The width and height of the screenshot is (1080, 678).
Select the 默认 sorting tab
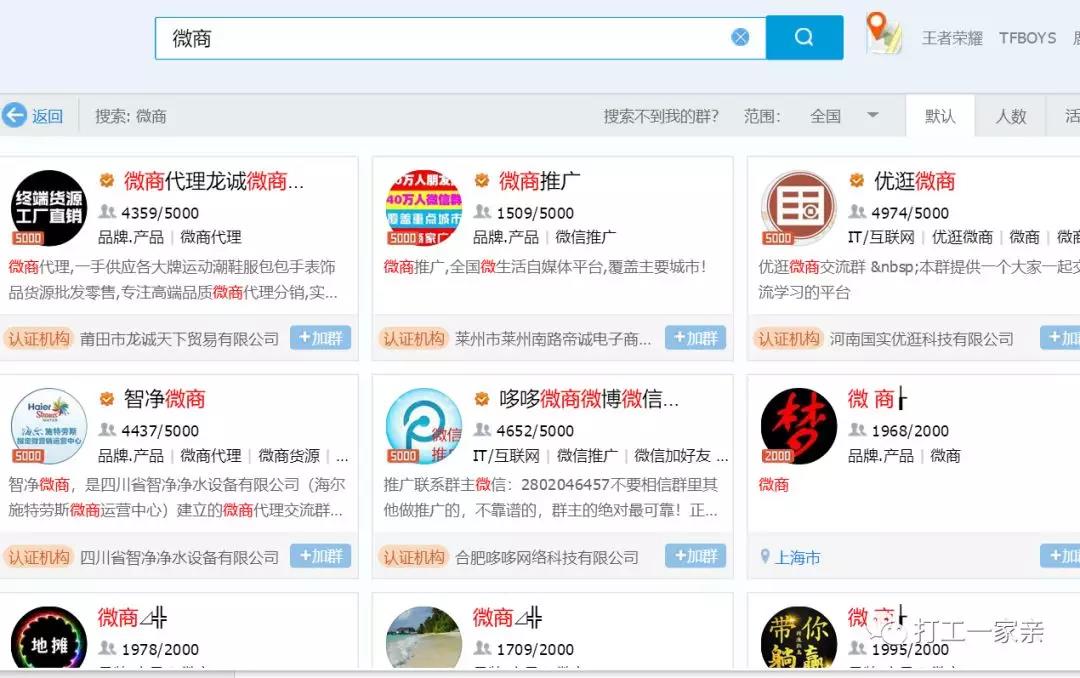click(x=940, y=115)
